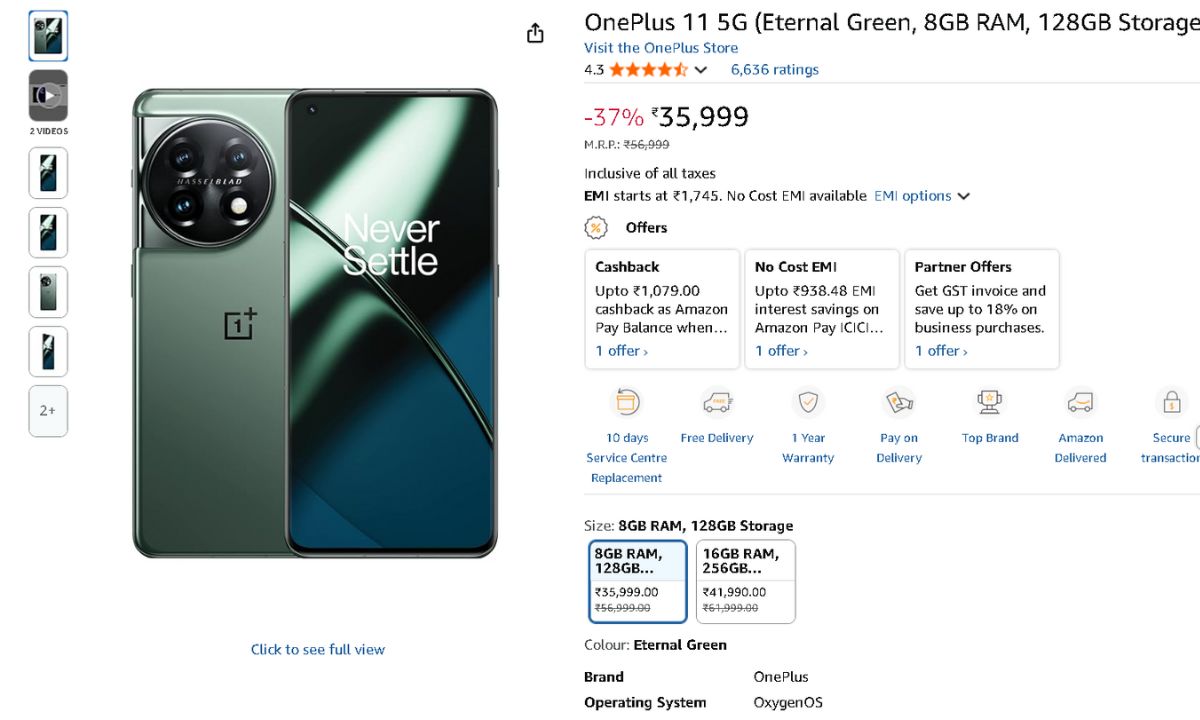
Task: Click the 1 Year Warranty shield icon
Action: click(x=808, y=402)
